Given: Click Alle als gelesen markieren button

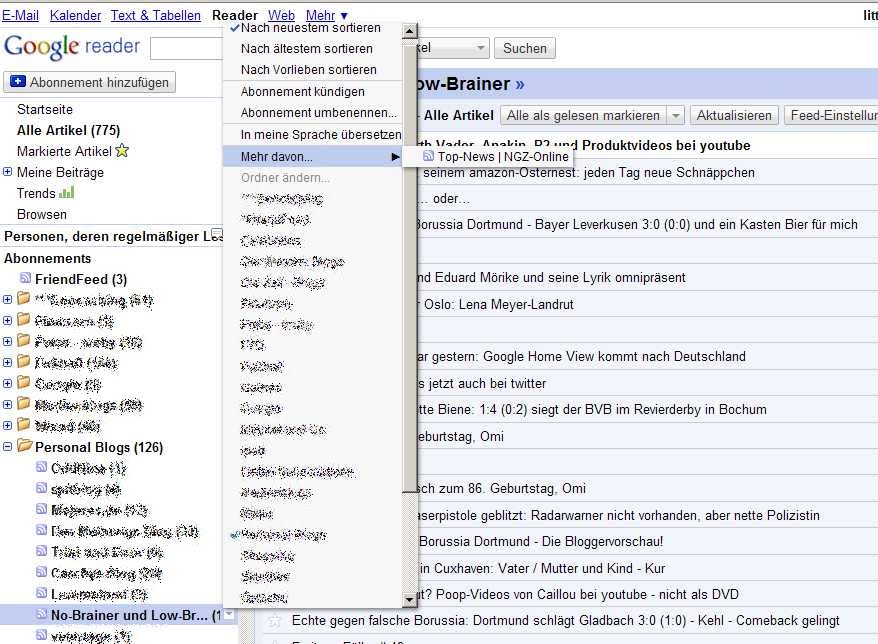Looking at the screenshot, I should [x=583, y=116].
